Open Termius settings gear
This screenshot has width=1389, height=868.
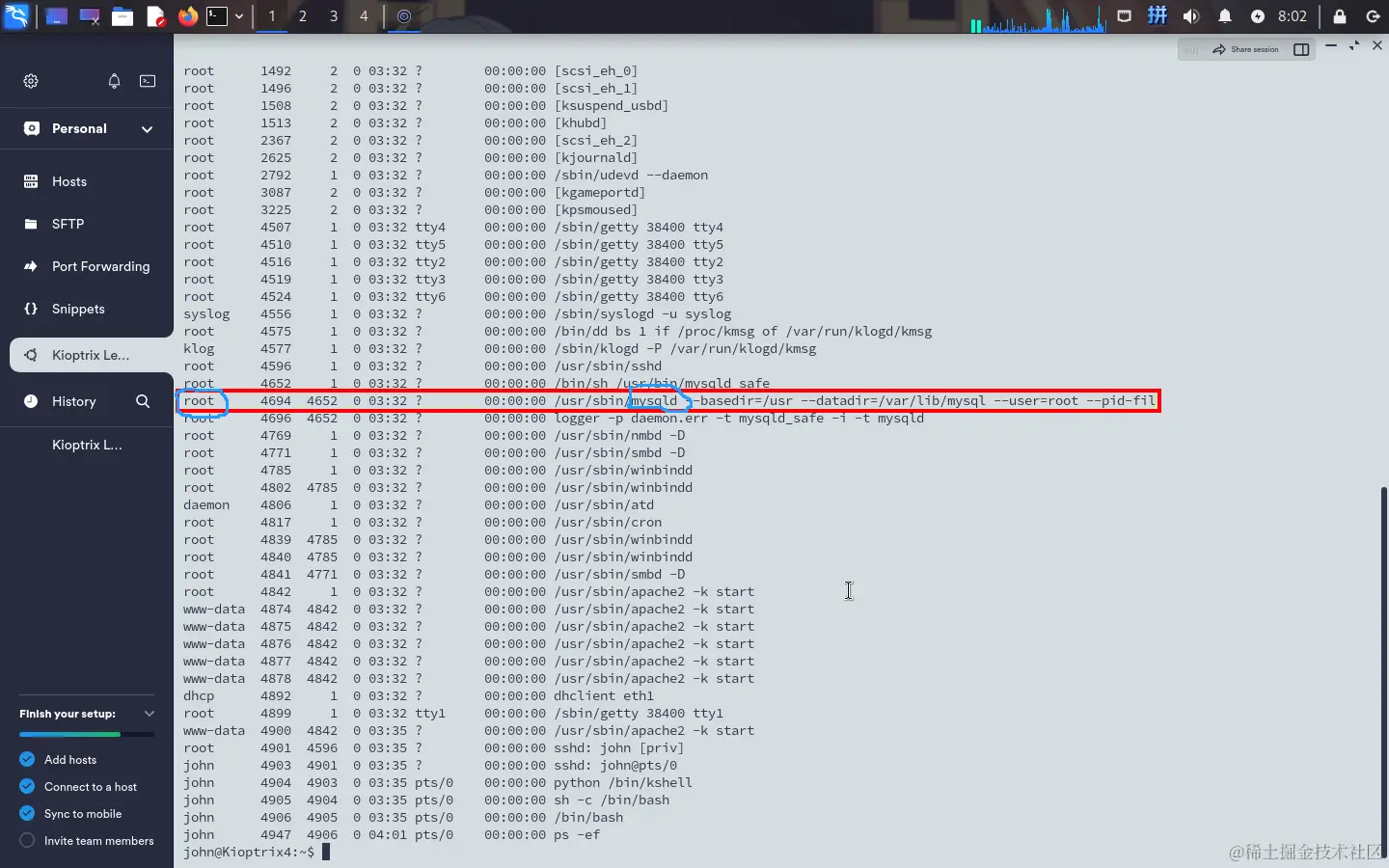coord(31,81)
